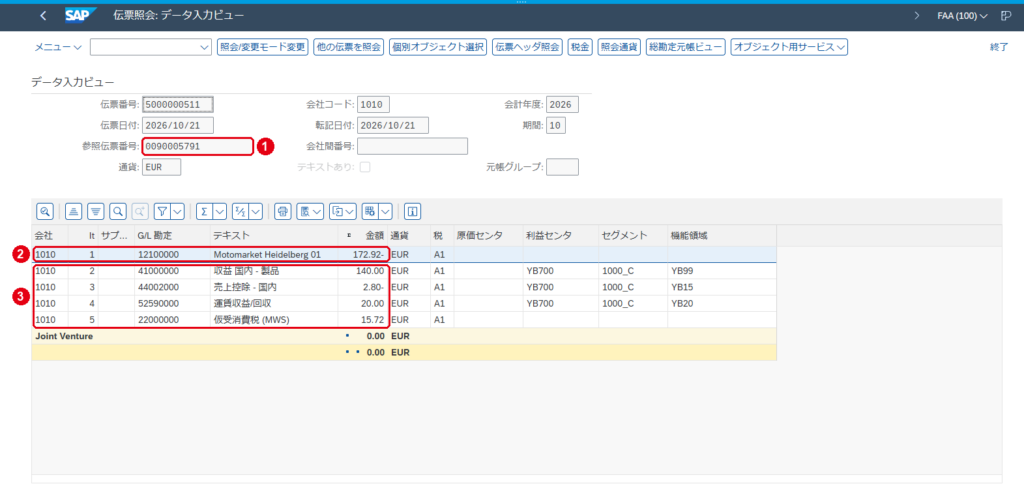Viewport: 1024px width, 501px height.
Task: Click the layout selection grid icon
Action: [x=370, y=211]
